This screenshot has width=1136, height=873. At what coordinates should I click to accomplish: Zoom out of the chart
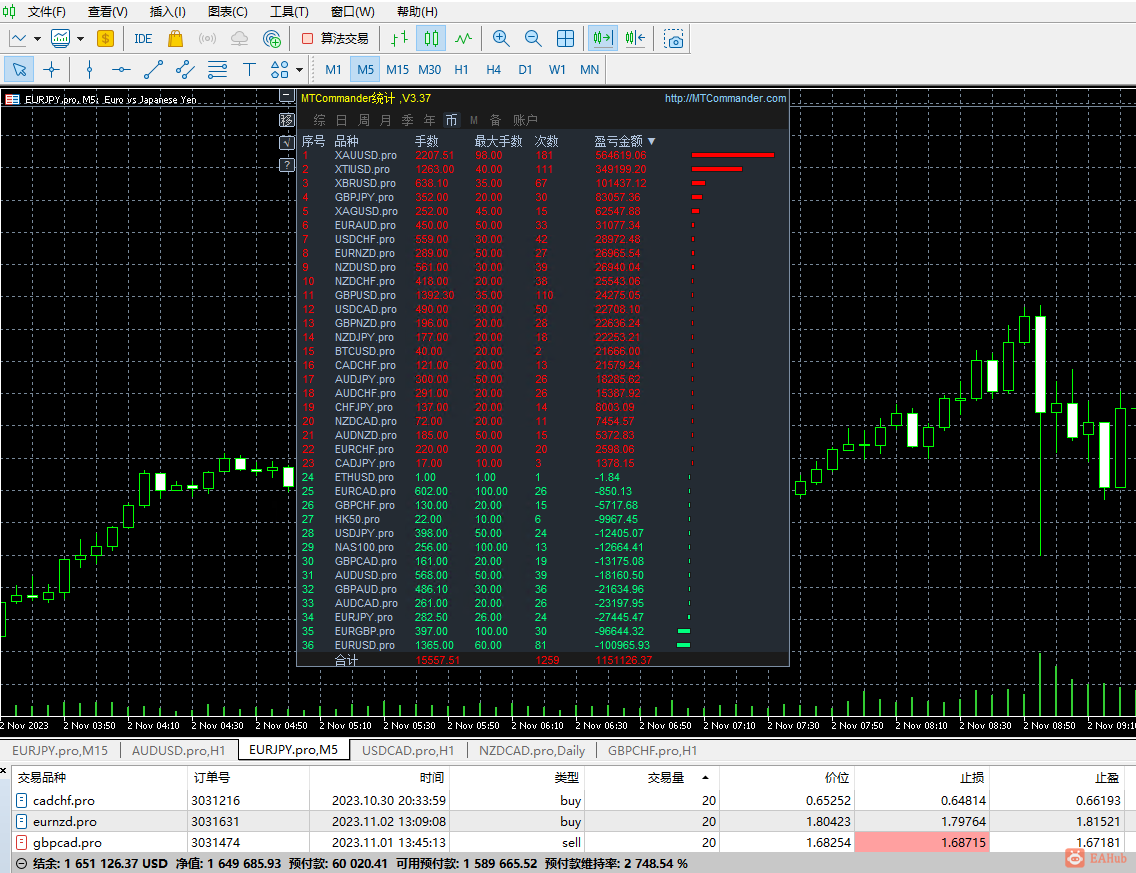pyautogui.click(x=533, y=38)
